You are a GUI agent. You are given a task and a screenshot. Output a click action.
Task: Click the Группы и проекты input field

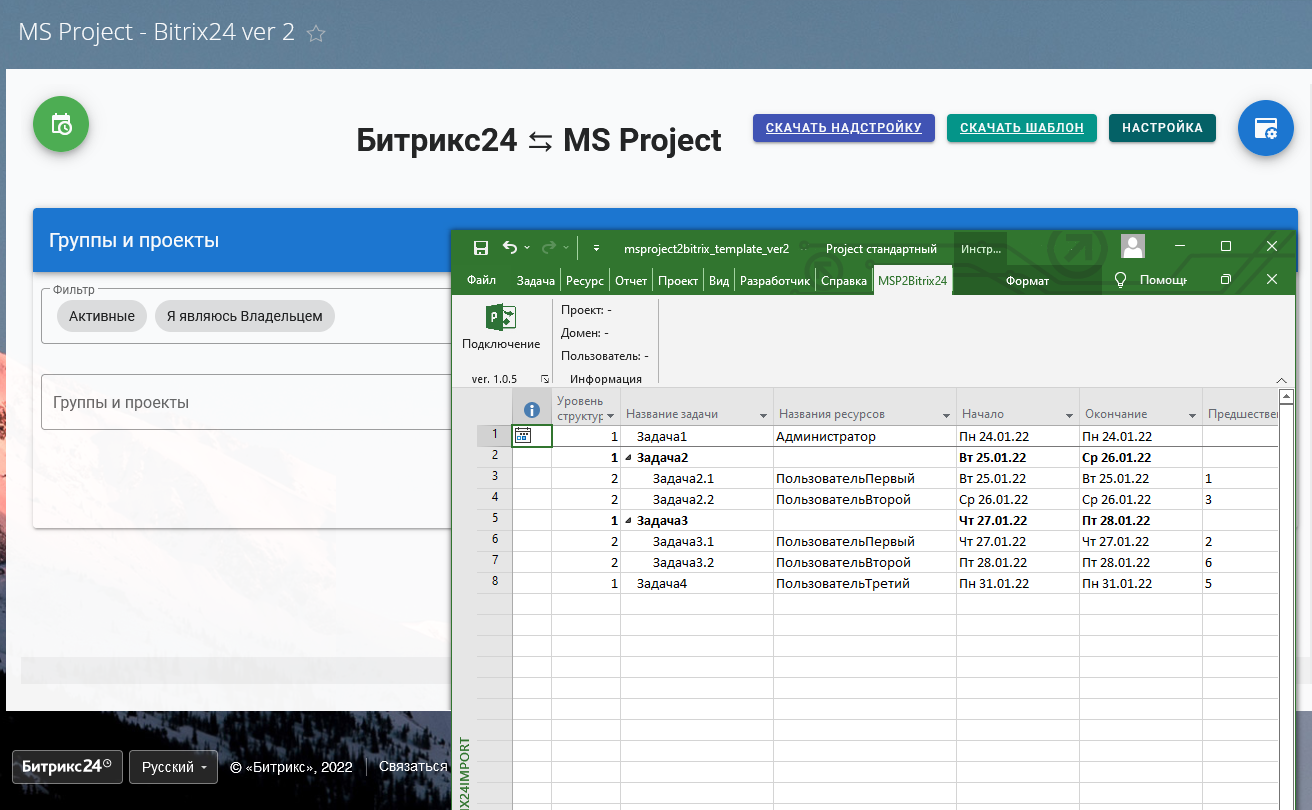click(x=245, y=402)
